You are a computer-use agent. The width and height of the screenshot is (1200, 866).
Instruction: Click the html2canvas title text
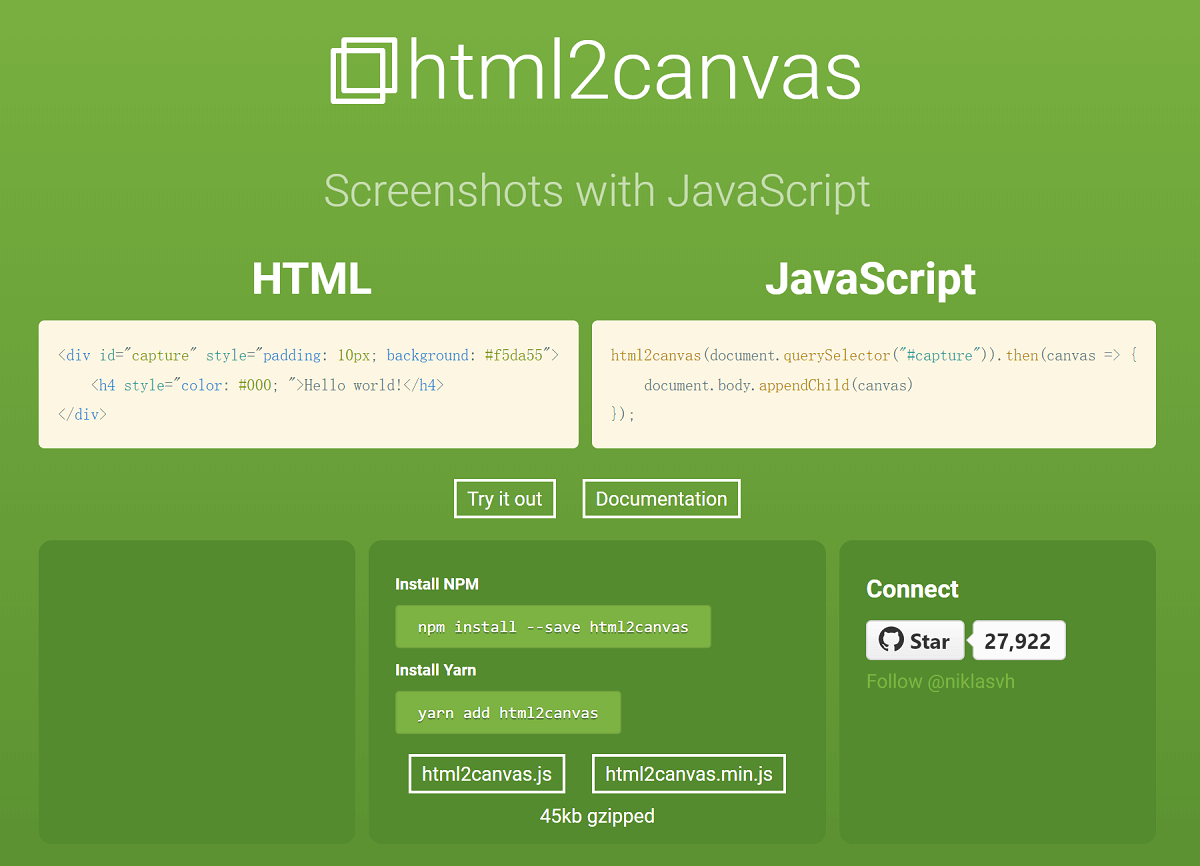635,71
